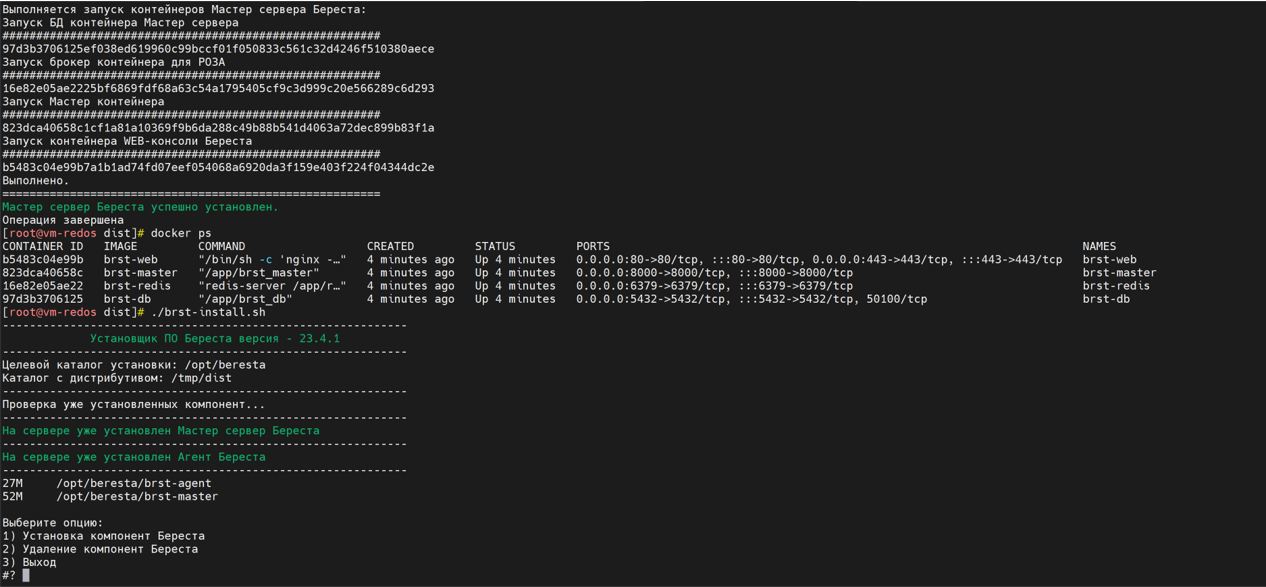Image resolution: width=1266 pixels, height=587 pixels.
Task: Select option 1 Установка компонент Береста
Action: point(103,536)
